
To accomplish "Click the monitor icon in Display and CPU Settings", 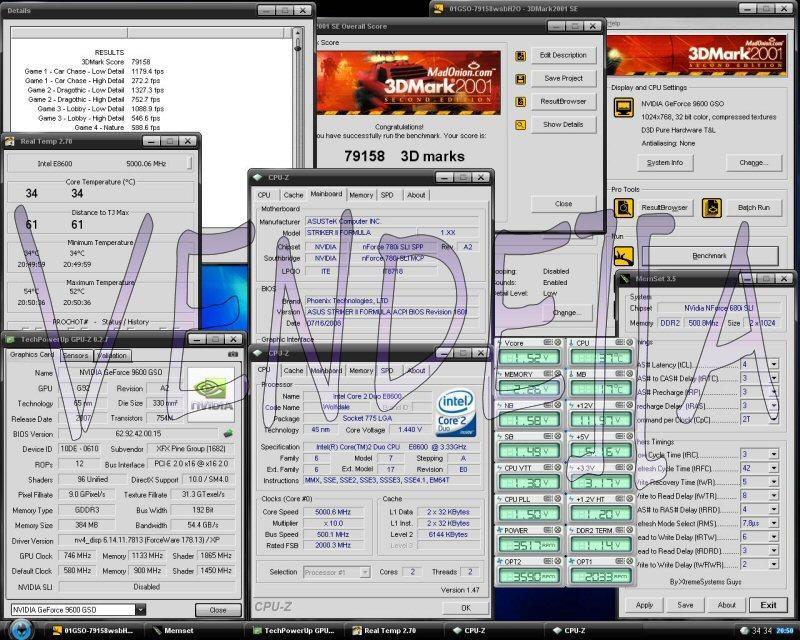I will (623, 108).
